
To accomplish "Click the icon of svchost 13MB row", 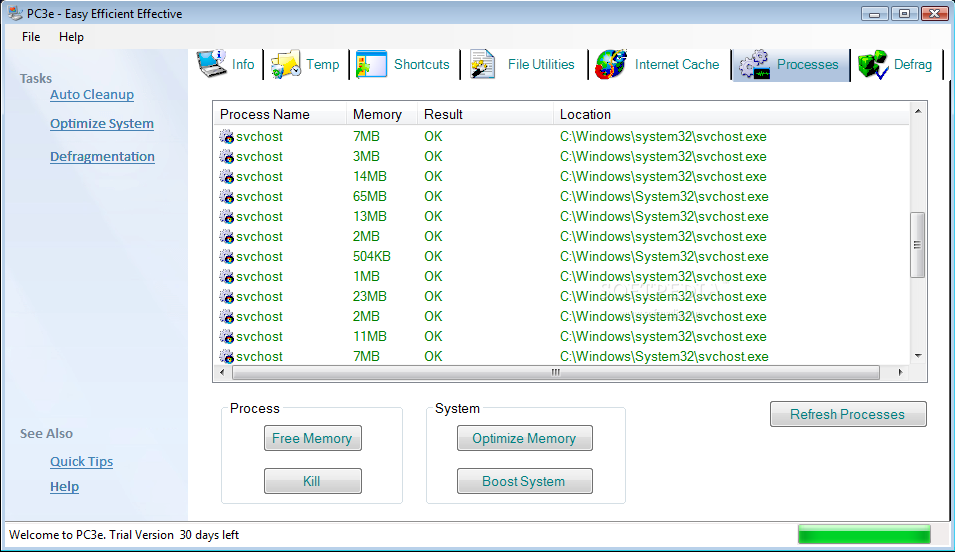I will coord(227,217).
